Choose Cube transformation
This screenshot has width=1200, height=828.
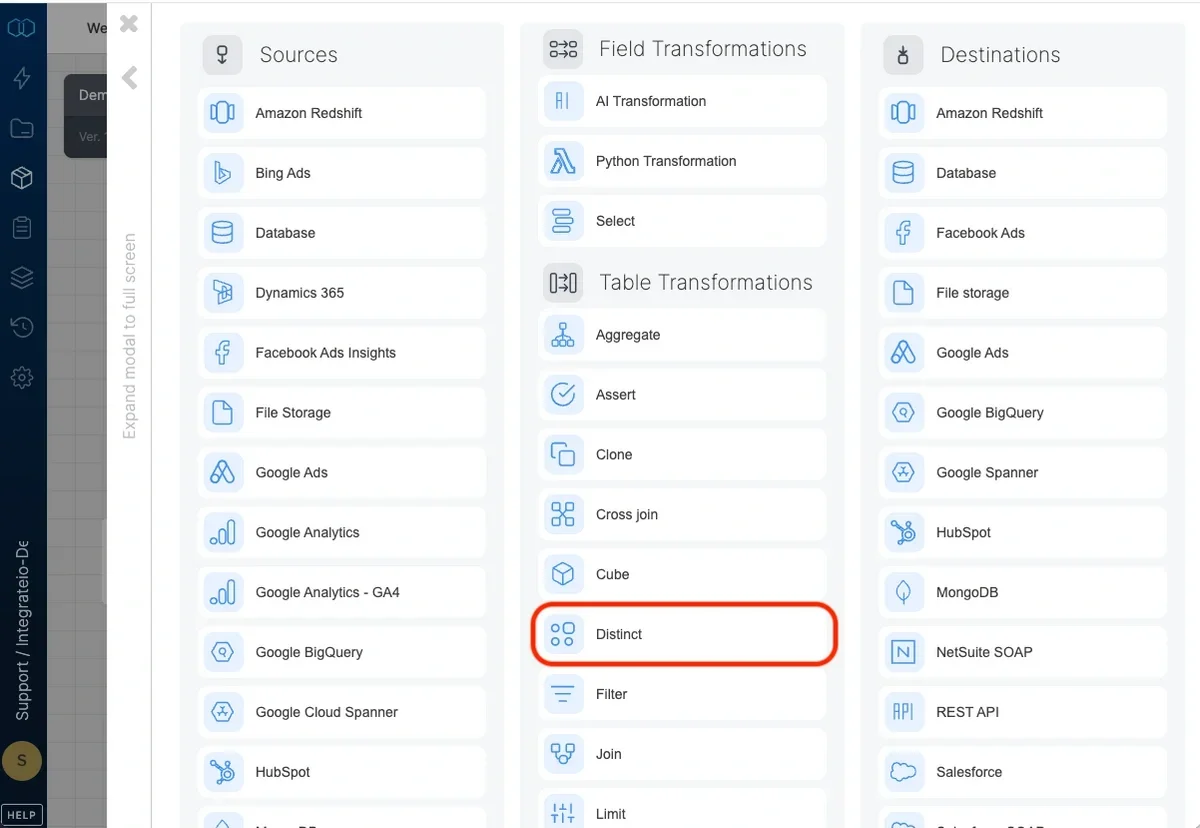tap(683, 575)
